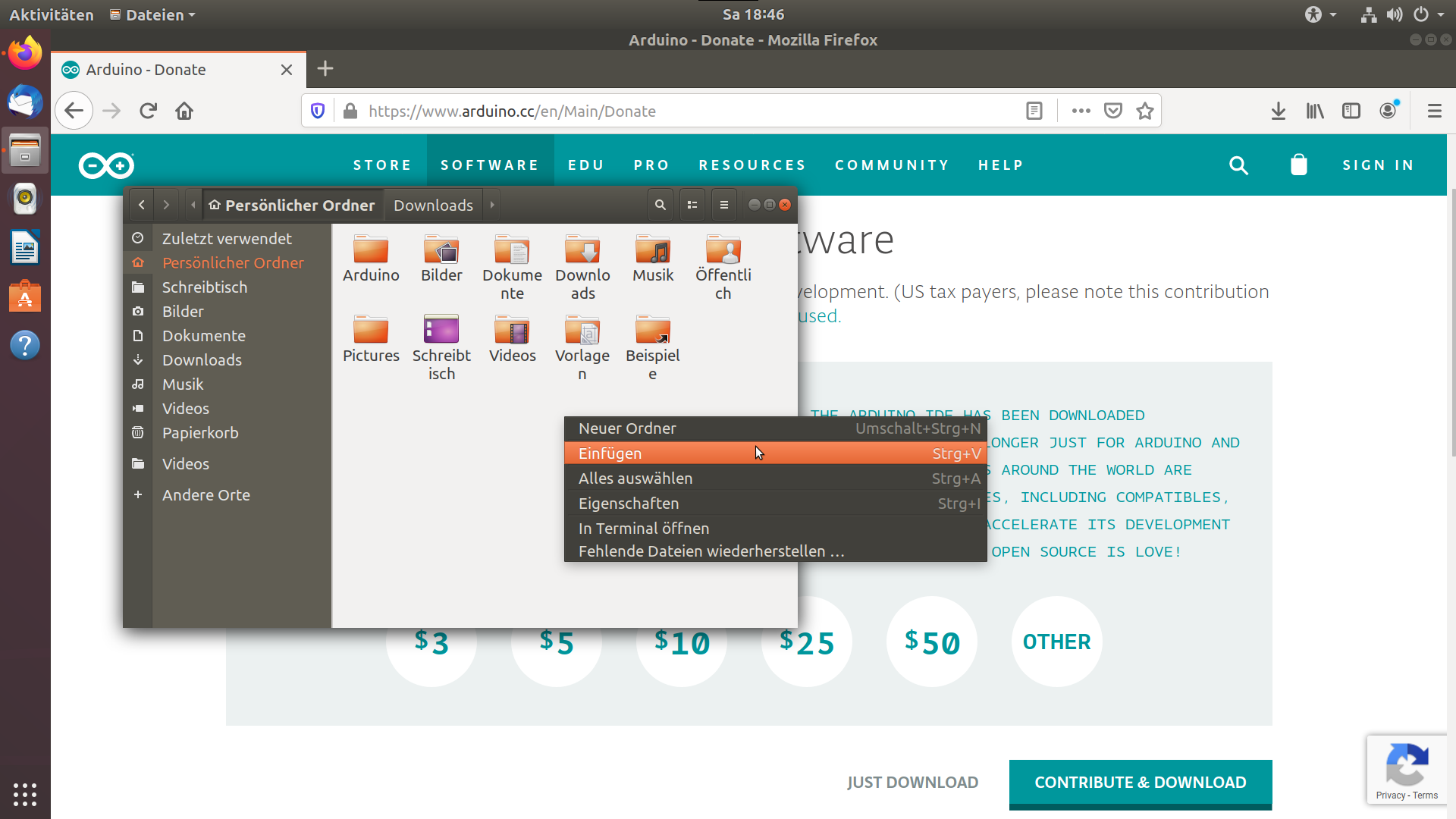Select Papierkorb in the file manager sidebar

[x=227, y=433]
